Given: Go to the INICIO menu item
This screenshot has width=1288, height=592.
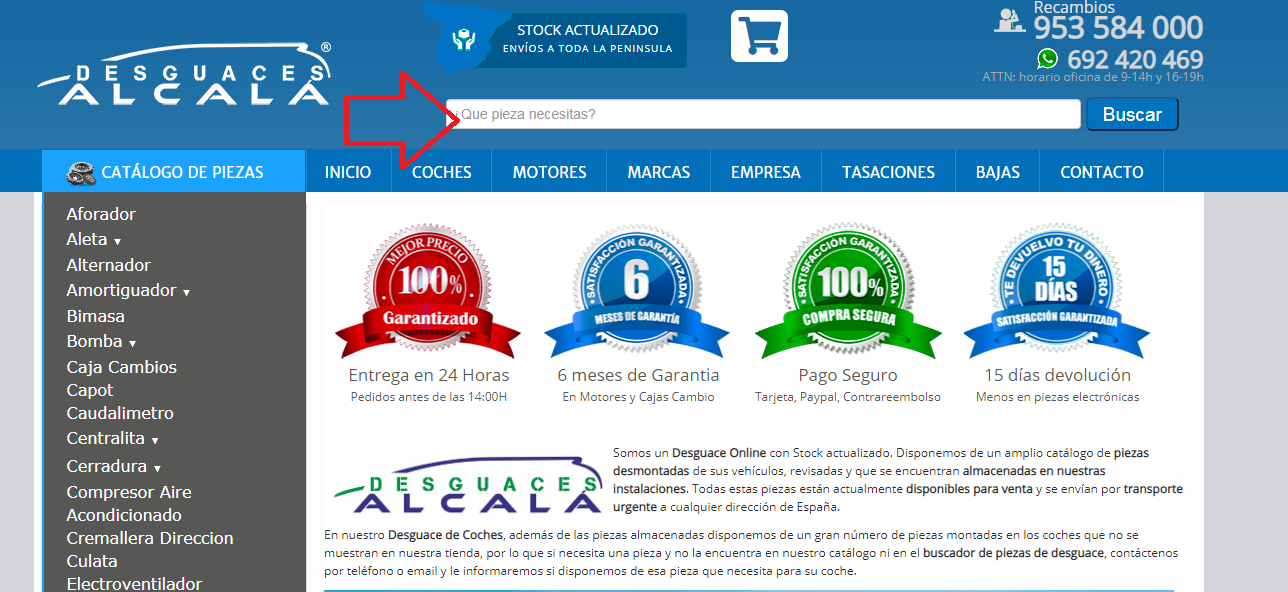Looking at the screenshot, I should click(x=348, y=172).
